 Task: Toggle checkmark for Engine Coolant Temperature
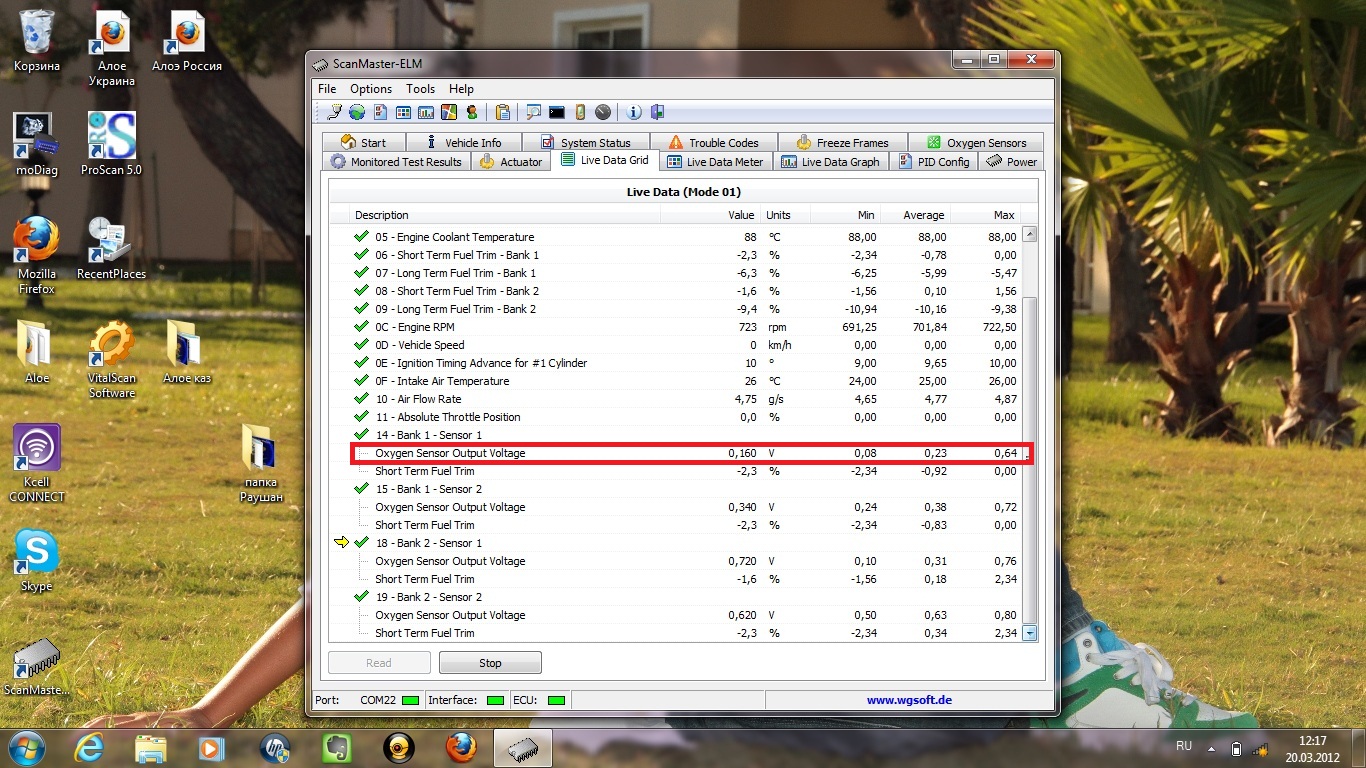[x=361, y=237]
